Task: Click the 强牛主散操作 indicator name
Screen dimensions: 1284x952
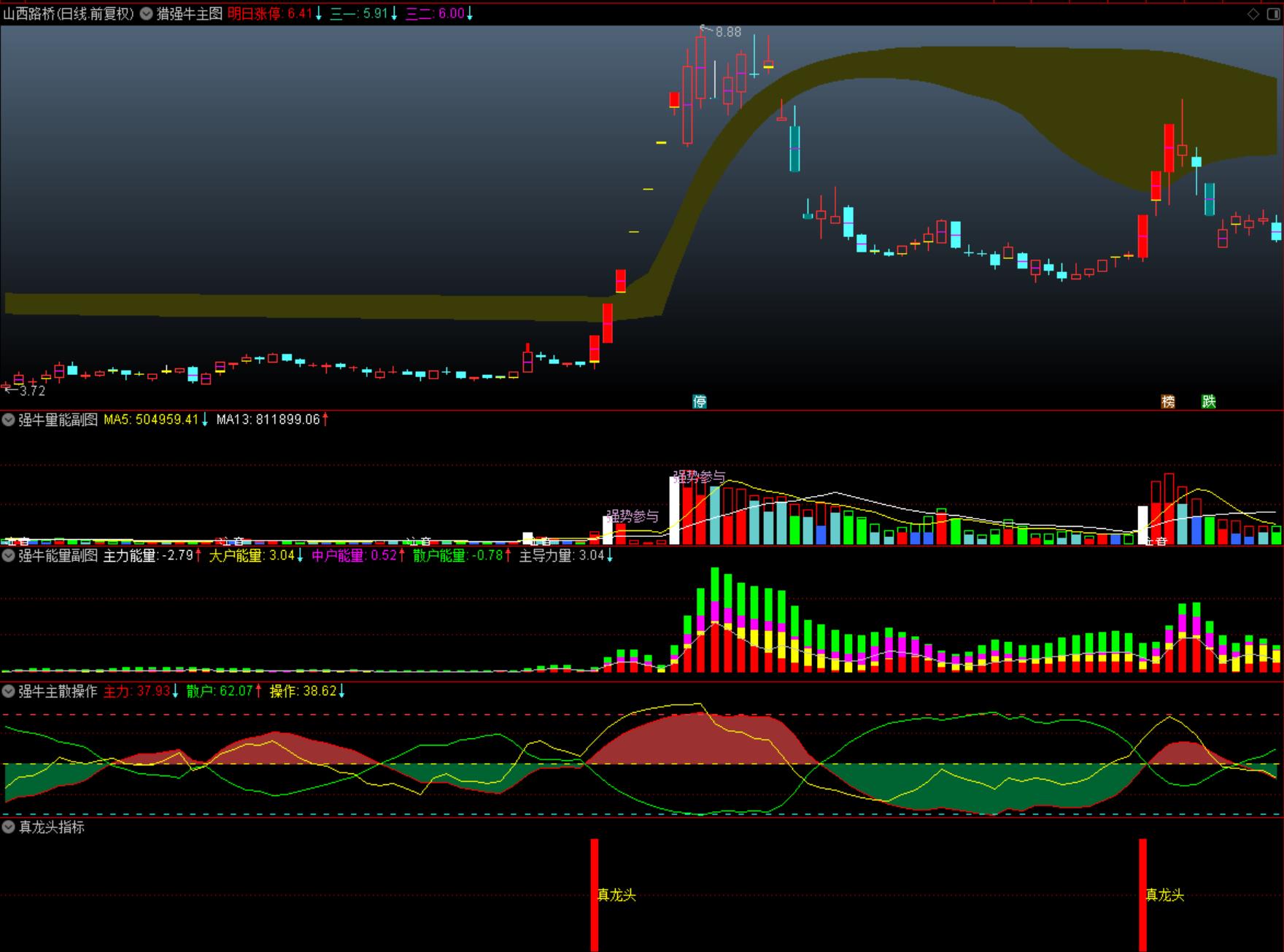Action: tap(58, 691)
